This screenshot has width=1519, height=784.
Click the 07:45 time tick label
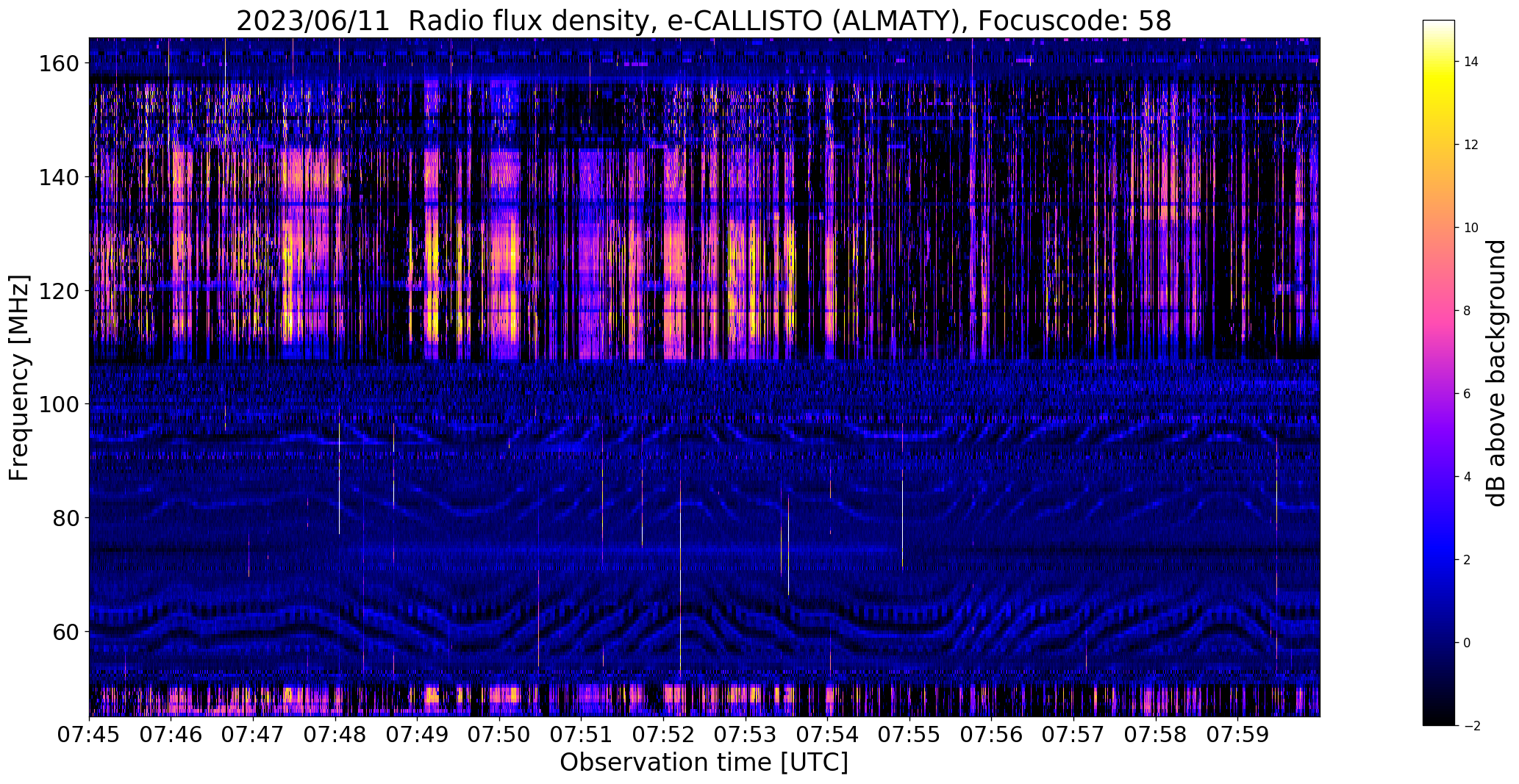pos(89,735)
